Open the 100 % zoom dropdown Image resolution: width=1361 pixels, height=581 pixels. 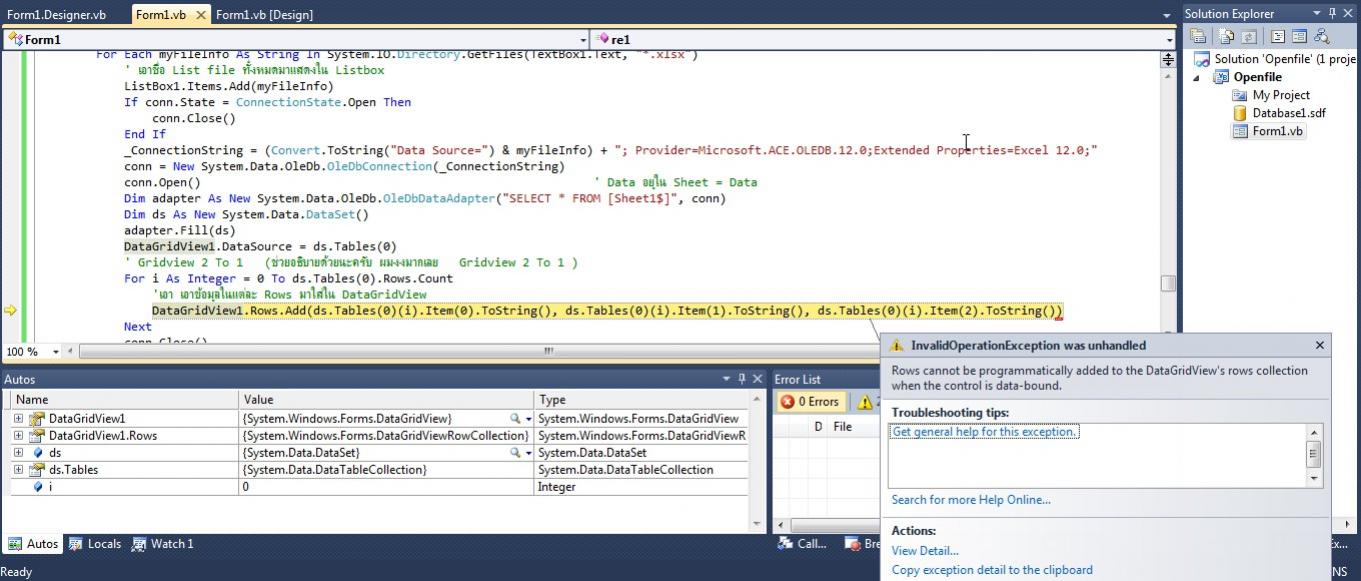point(55,351)
